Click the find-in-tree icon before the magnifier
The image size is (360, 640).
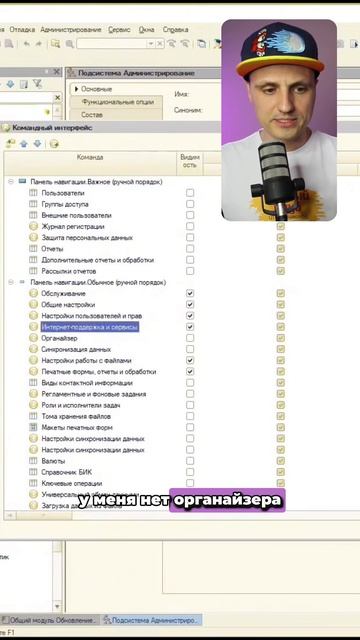coord(55,44)
